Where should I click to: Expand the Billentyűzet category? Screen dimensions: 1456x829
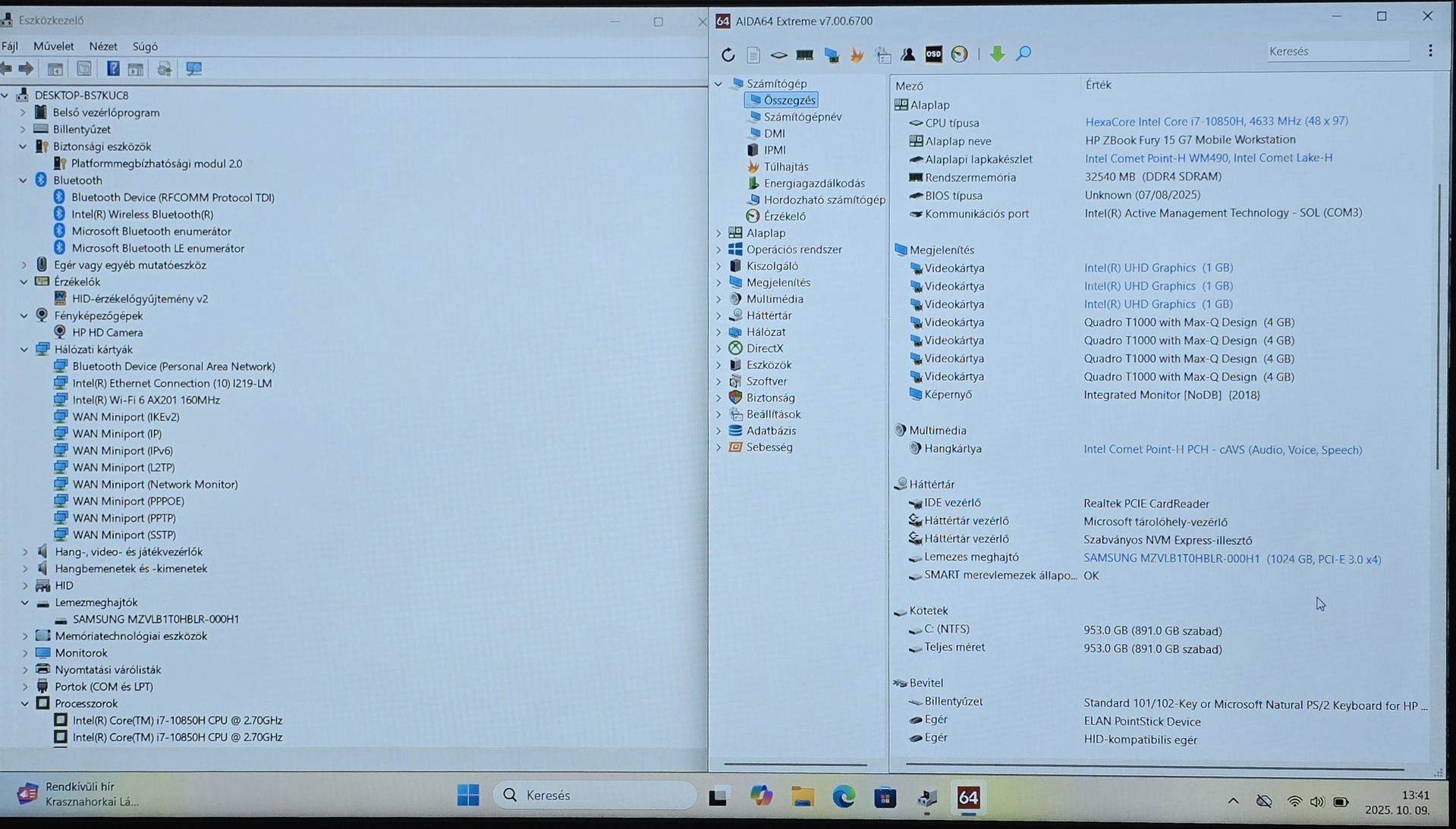pos(24,130)
